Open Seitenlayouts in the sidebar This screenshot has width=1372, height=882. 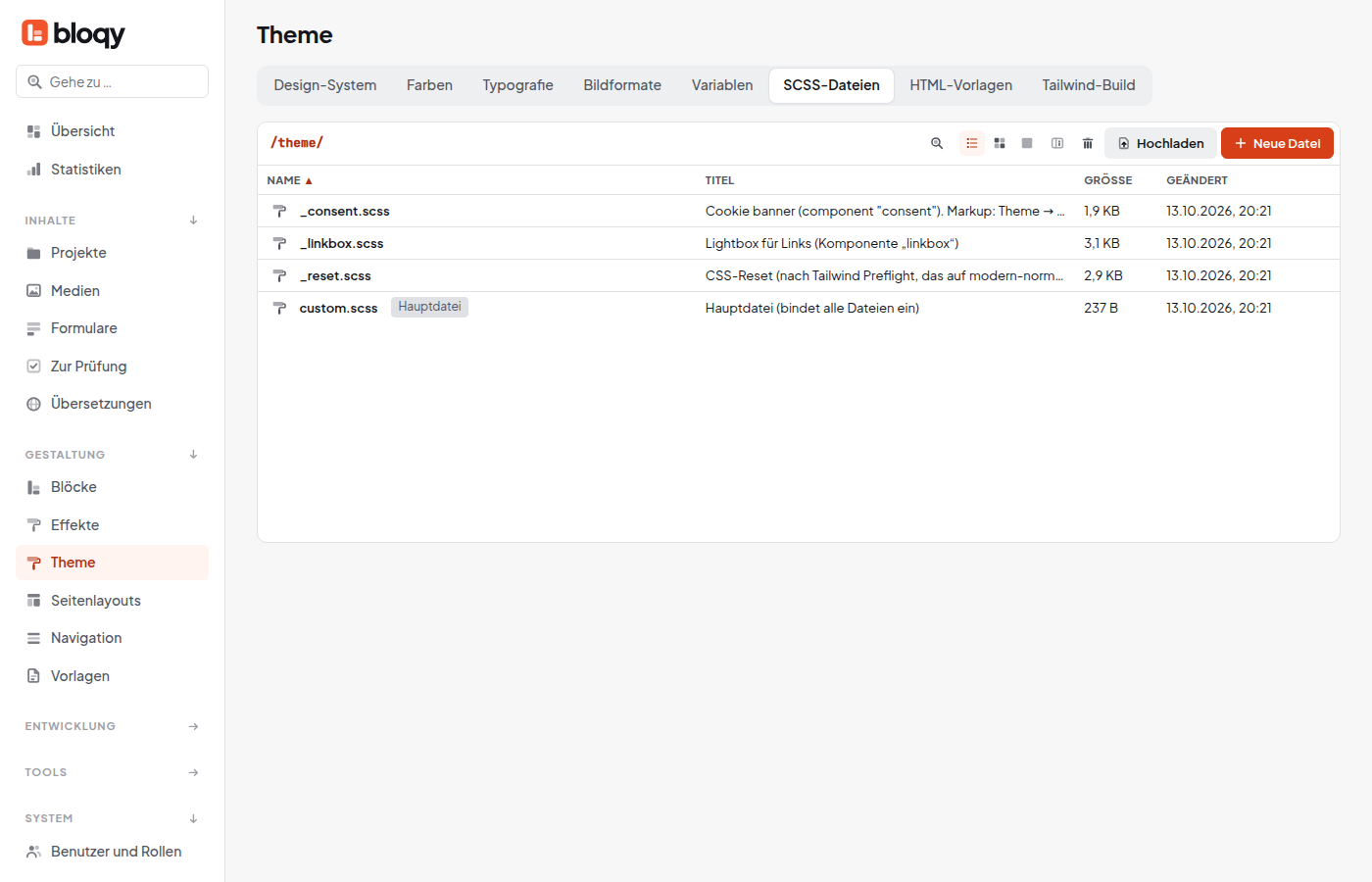coord(112,601)
